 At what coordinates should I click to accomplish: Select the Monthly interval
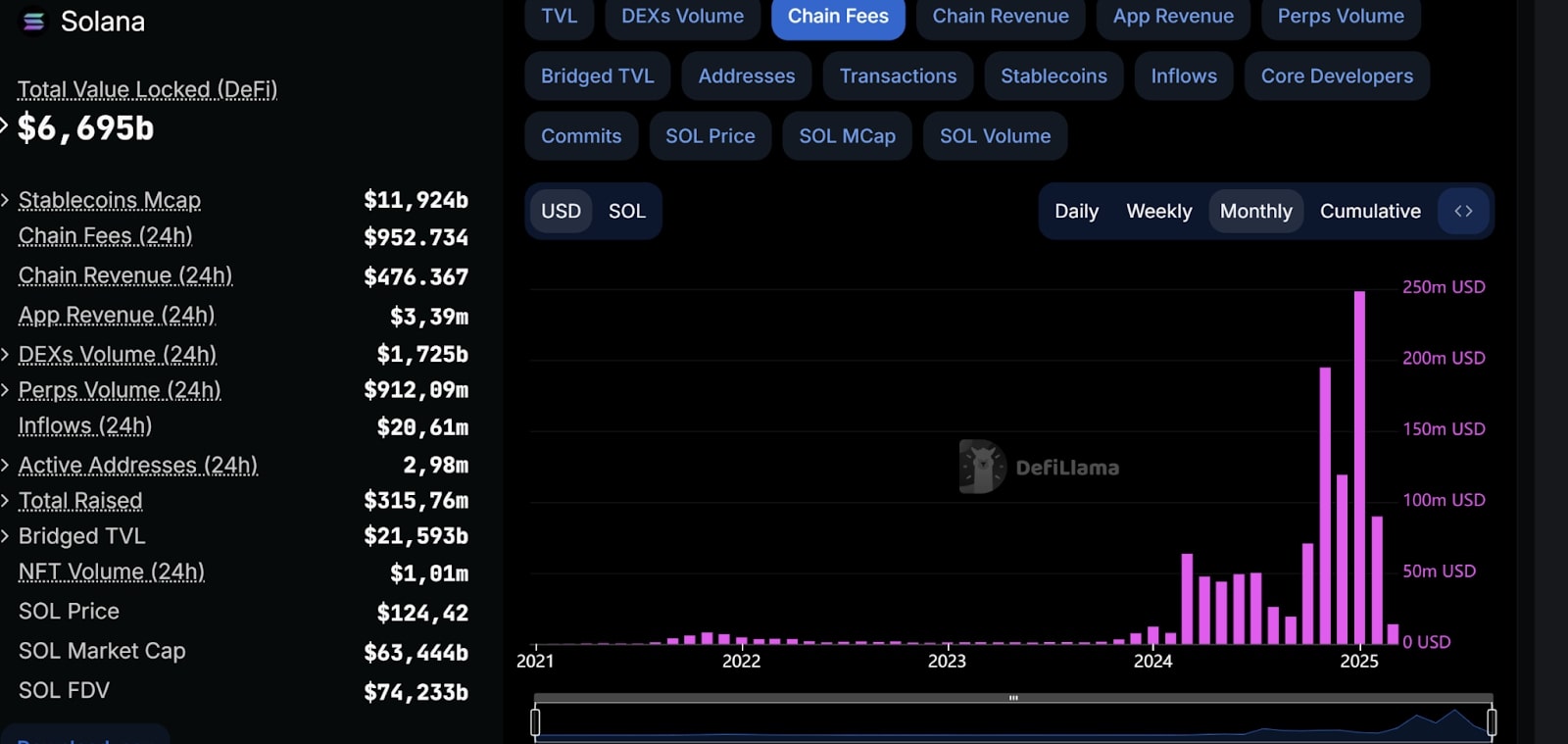tap(1256, 211)
